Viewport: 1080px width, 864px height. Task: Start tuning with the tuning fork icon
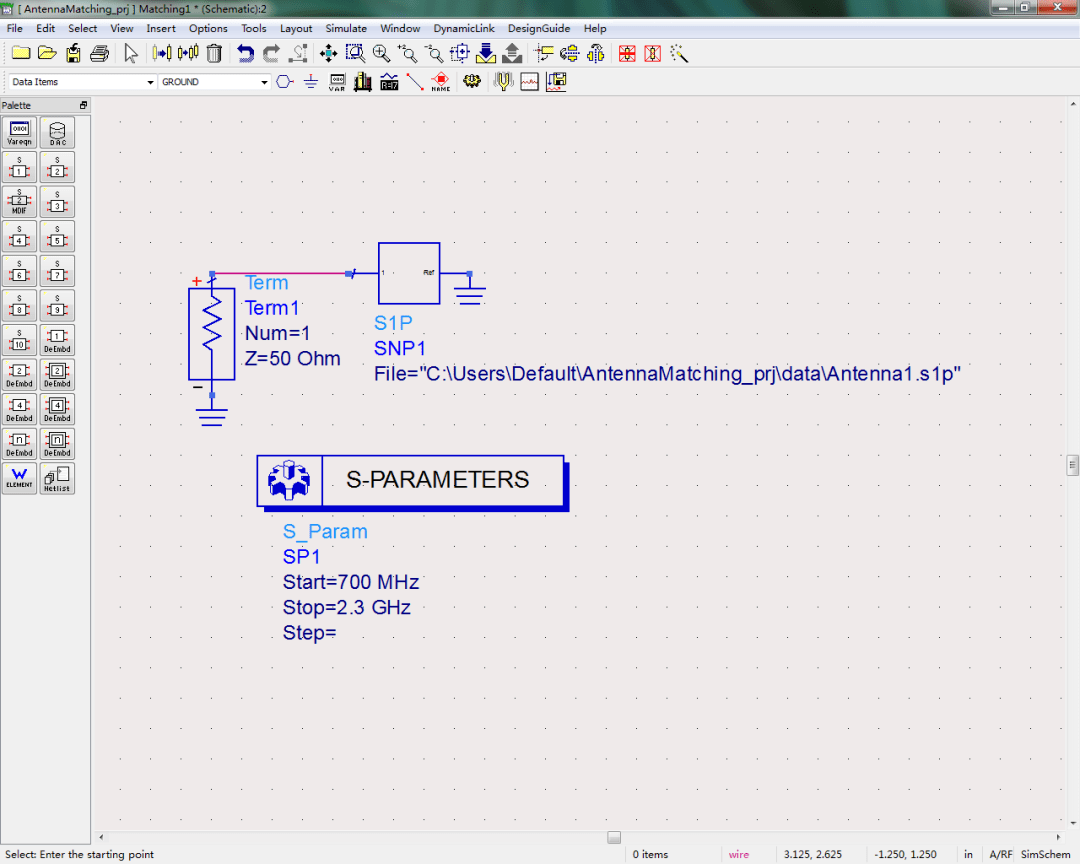(x=503, y=82)
